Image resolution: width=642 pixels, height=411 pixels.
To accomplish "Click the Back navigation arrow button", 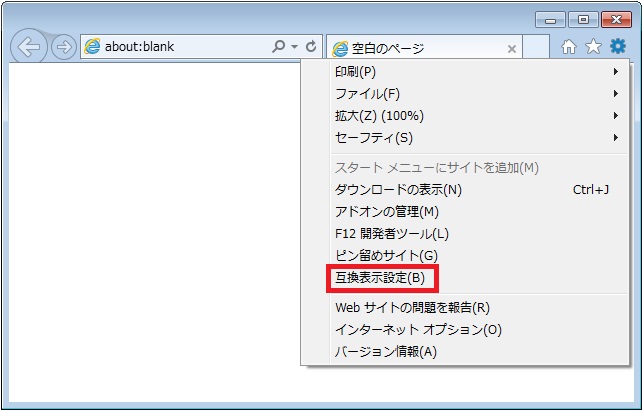I will point(28,47).
